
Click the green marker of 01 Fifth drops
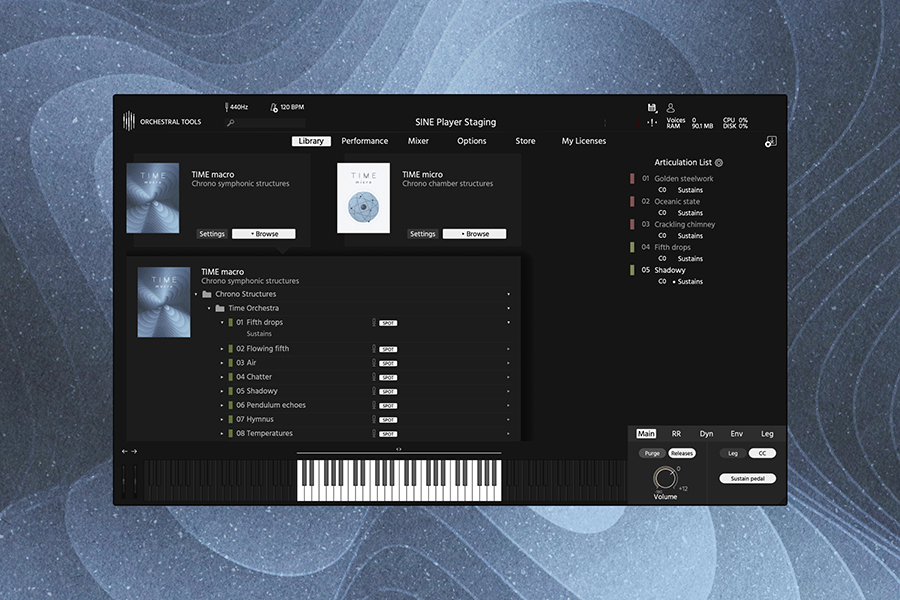click(231, 323)
